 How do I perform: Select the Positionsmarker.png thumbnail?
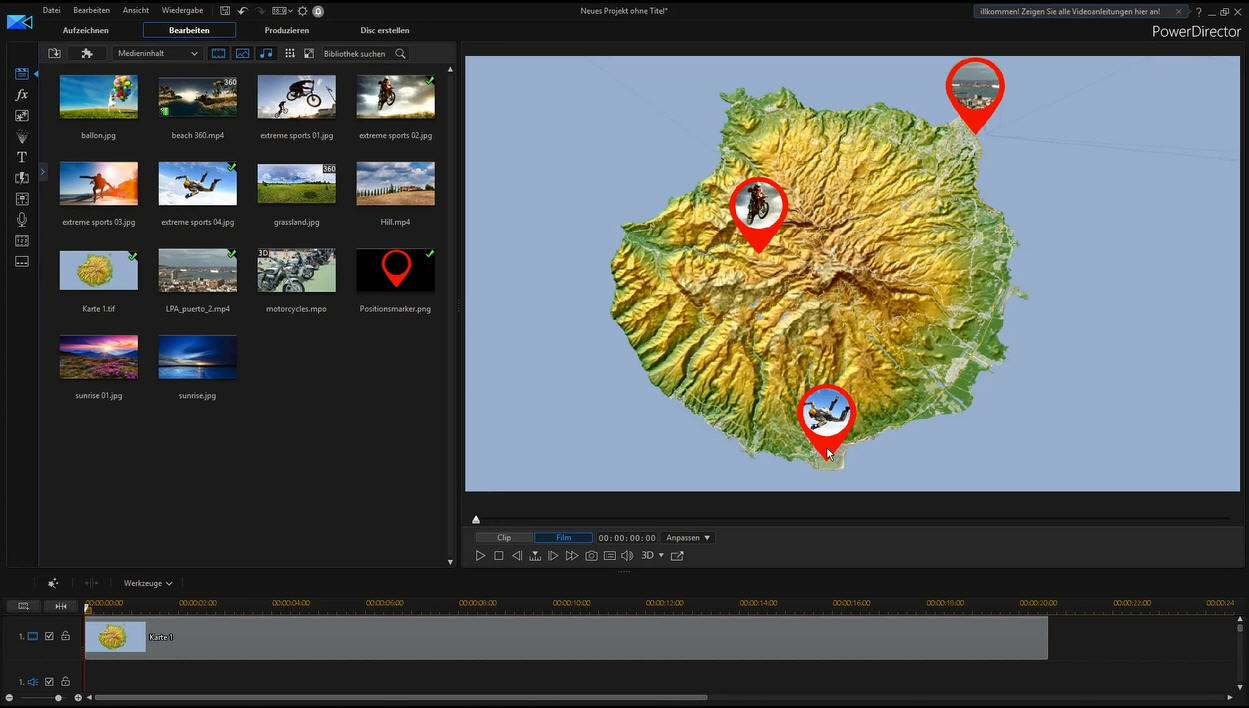tap(395, 271)
